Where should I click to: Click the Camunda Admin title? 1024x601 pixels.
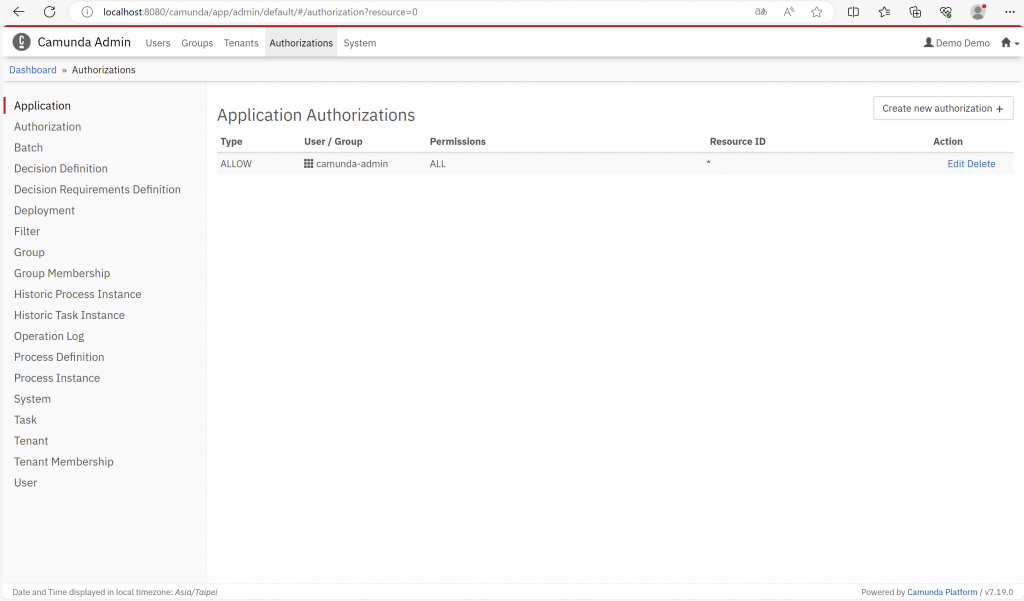coord(84,42)
